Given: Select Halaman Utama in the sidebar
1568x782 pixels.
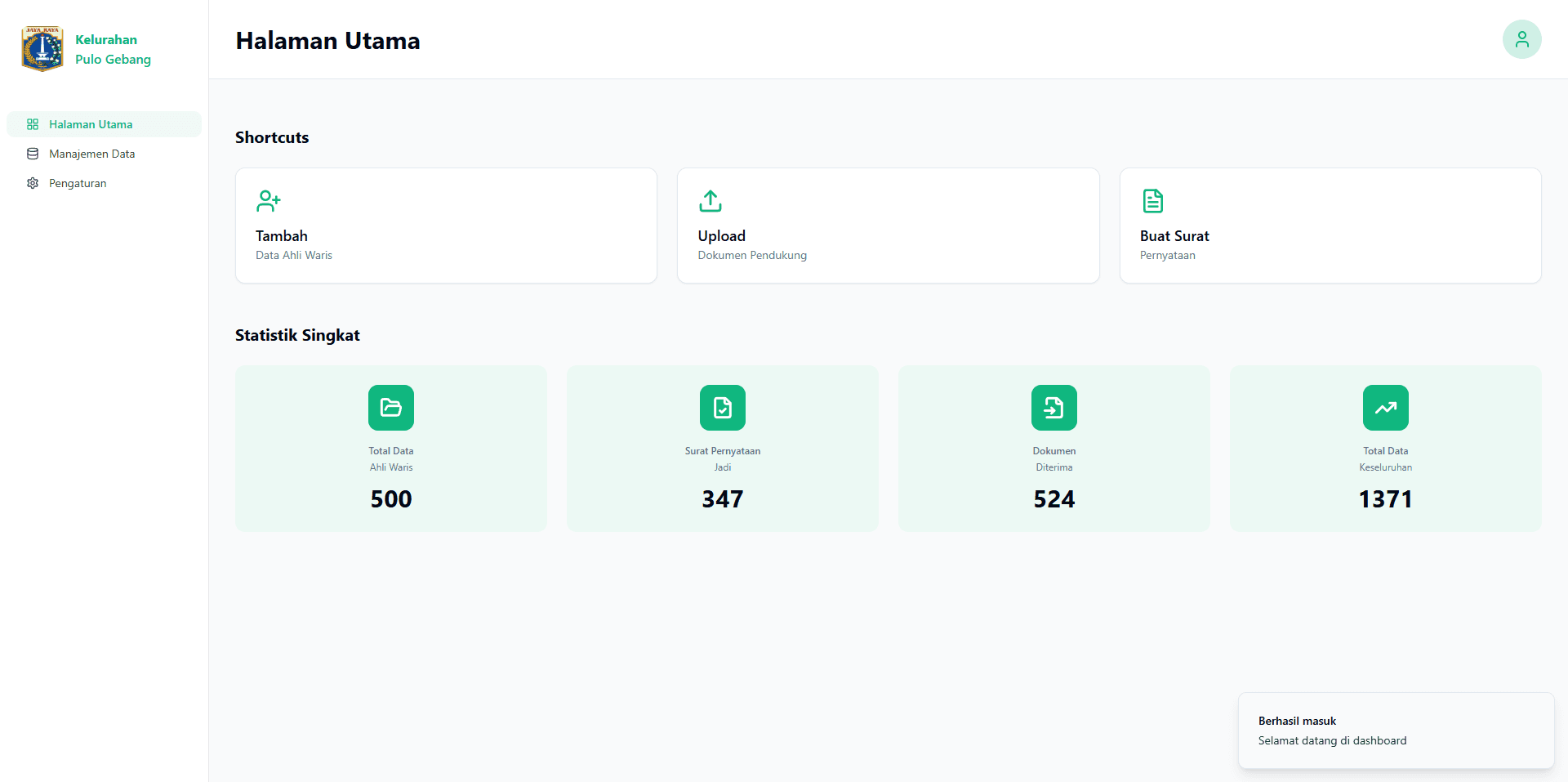Looking at the screenshot, I should click(91, 124).
